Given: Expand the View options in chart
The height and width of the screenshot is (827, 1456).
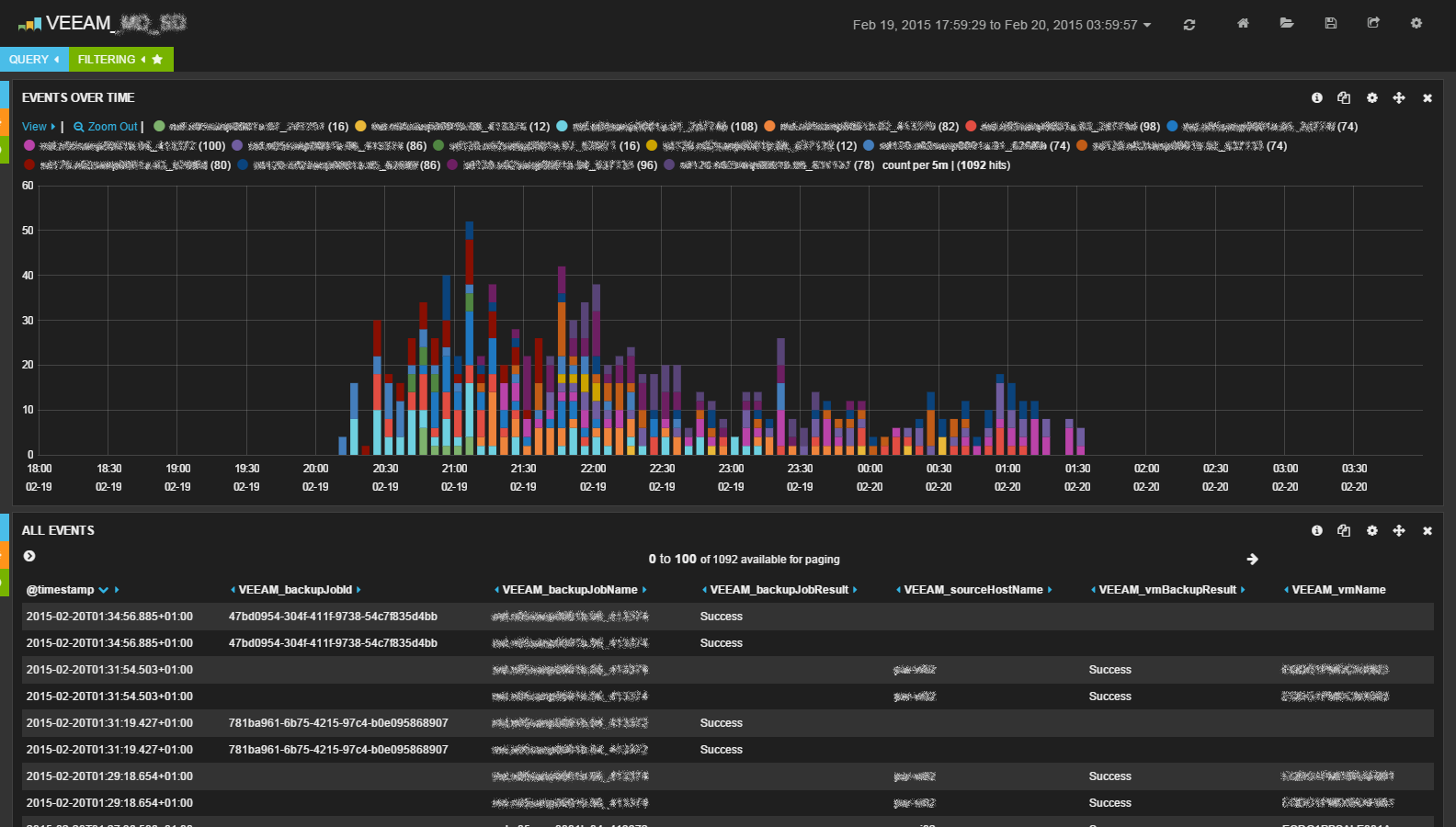Looking at the screenshot, I should 39,127.
